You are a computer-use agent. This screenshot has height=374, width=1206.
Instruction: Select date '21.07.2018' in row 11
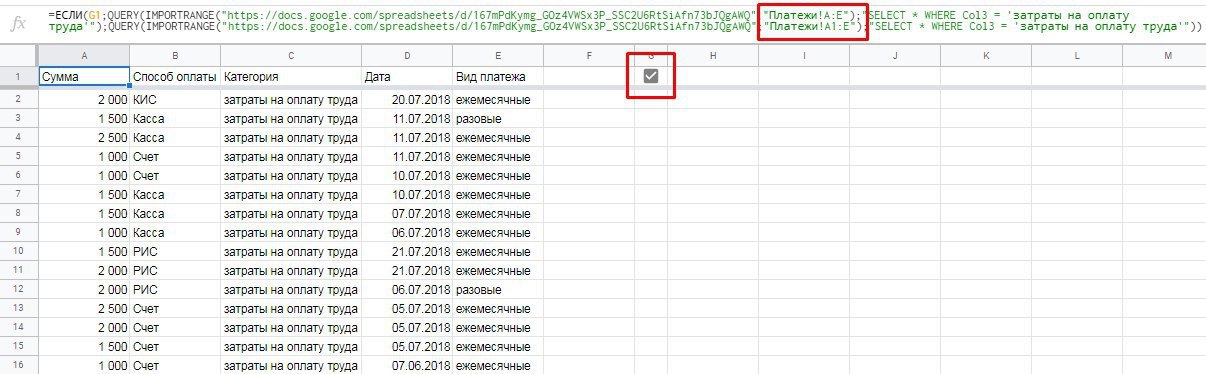(407, 270)
